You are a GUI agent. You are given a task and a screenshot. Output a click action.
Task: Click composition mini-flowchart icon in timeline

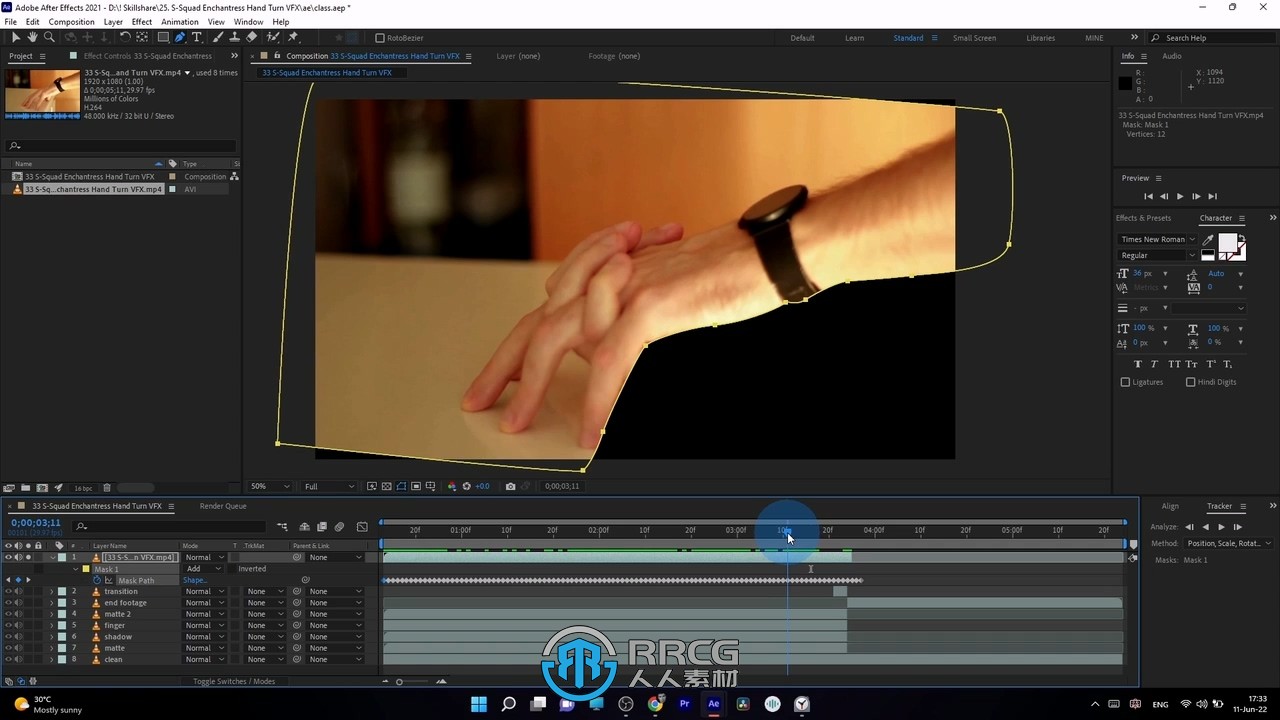(x=283, y=526)
